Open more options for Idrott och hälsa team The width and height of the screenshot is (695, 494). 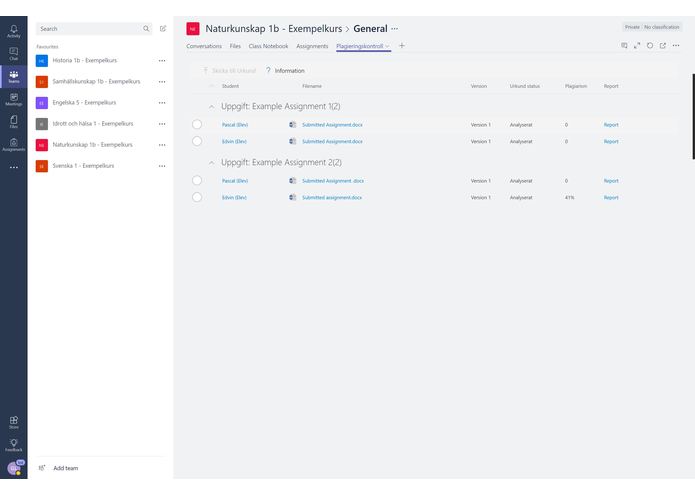[x=162, y=124]
